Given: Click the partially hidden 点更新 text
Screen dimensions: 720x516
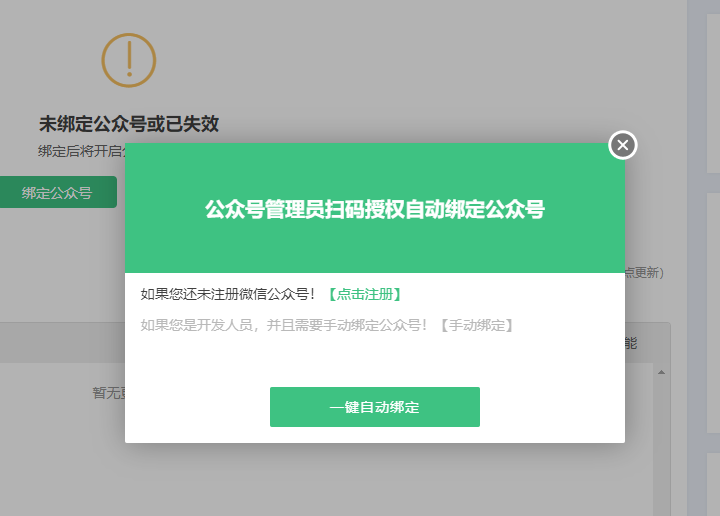Looking at the screenshot, I should point(644,272).
